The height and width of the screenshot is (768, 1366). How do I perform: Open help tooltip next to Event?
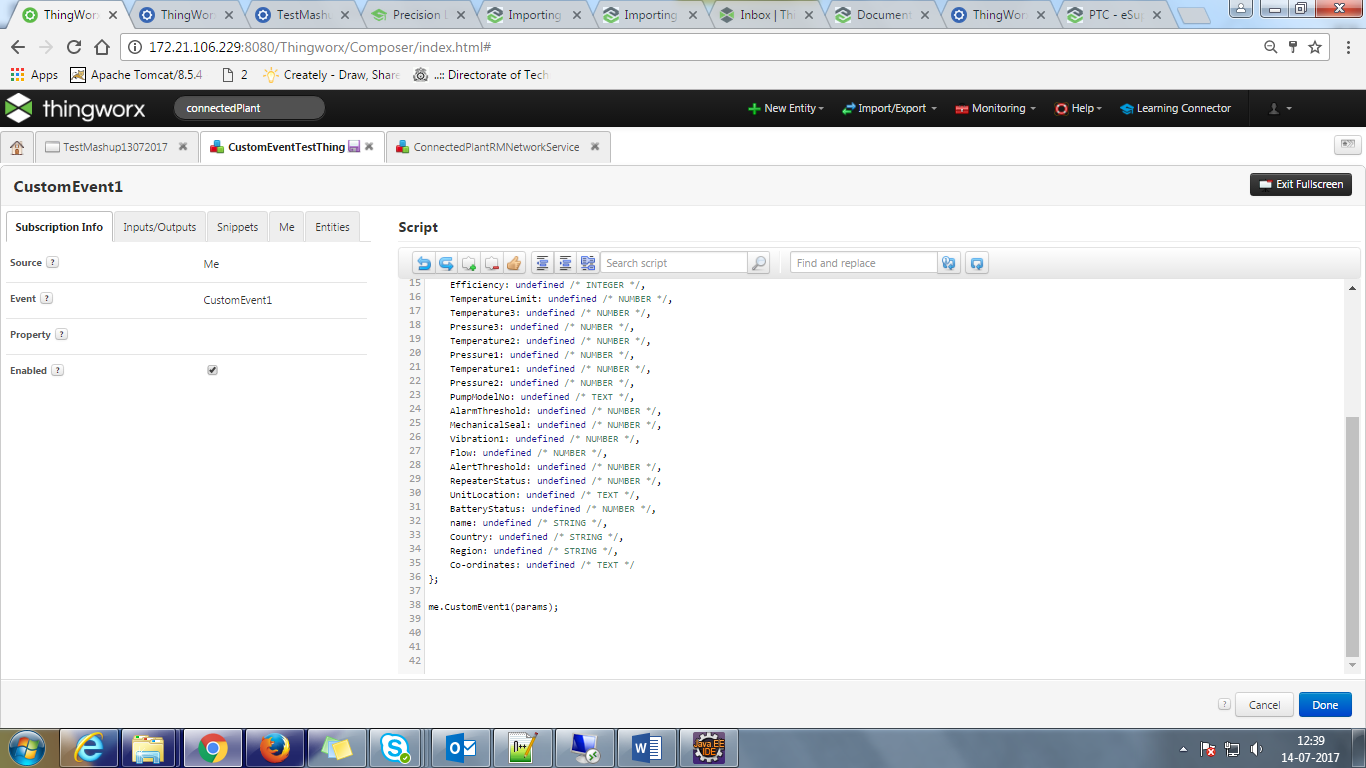tap(46, 299)
